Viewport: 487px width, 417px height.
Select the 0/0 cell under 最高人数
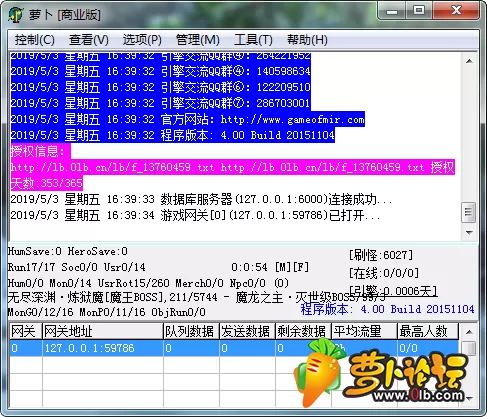[x=428, y=348]
